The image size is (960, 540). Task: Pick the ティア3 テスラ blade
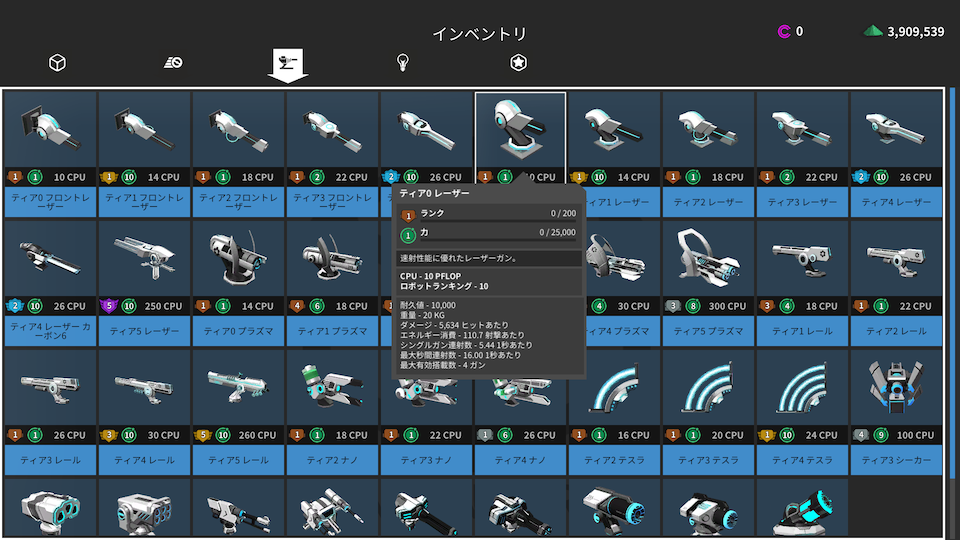tap(708, 390)
